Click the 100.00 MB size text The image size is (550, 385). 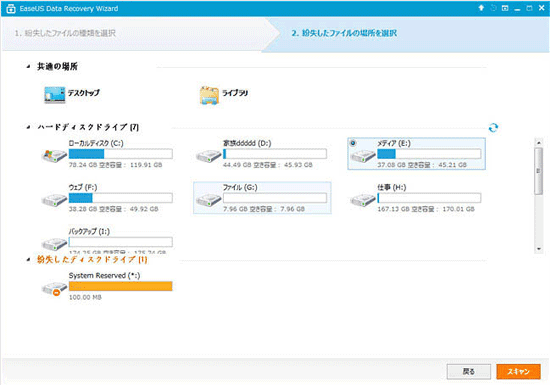pos(85,297)
